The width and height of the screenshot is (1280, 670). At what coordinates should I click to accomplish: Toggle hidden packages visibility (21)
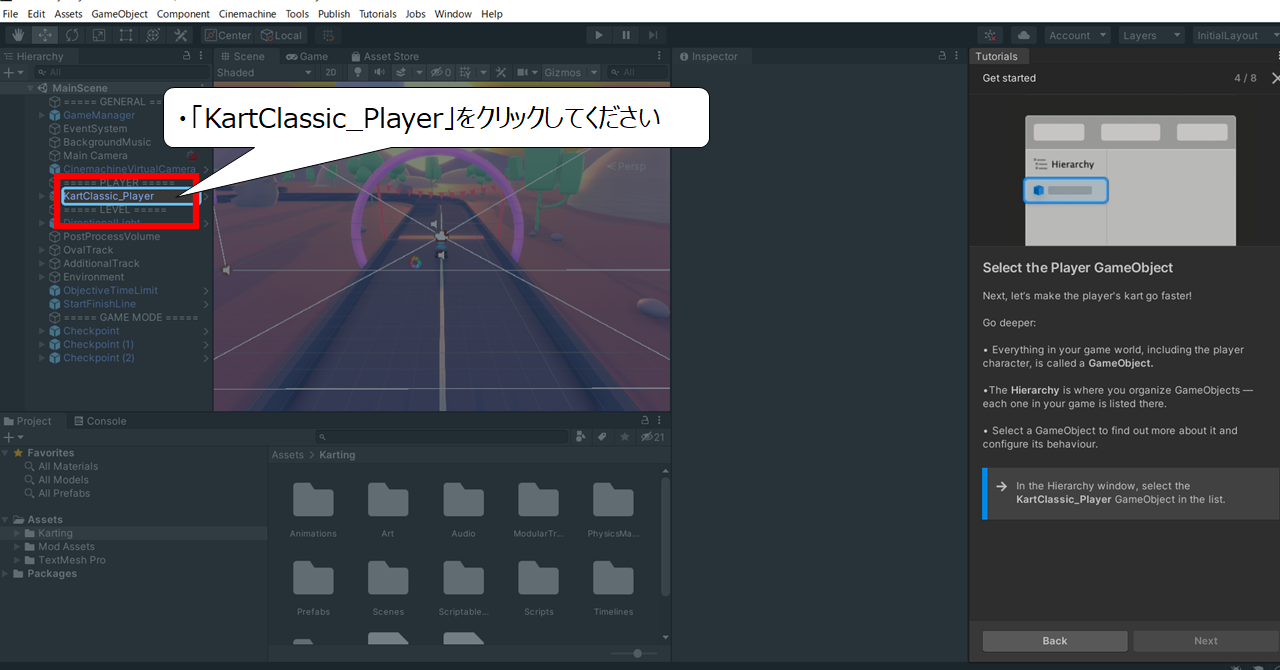click(x=652, y=437)
